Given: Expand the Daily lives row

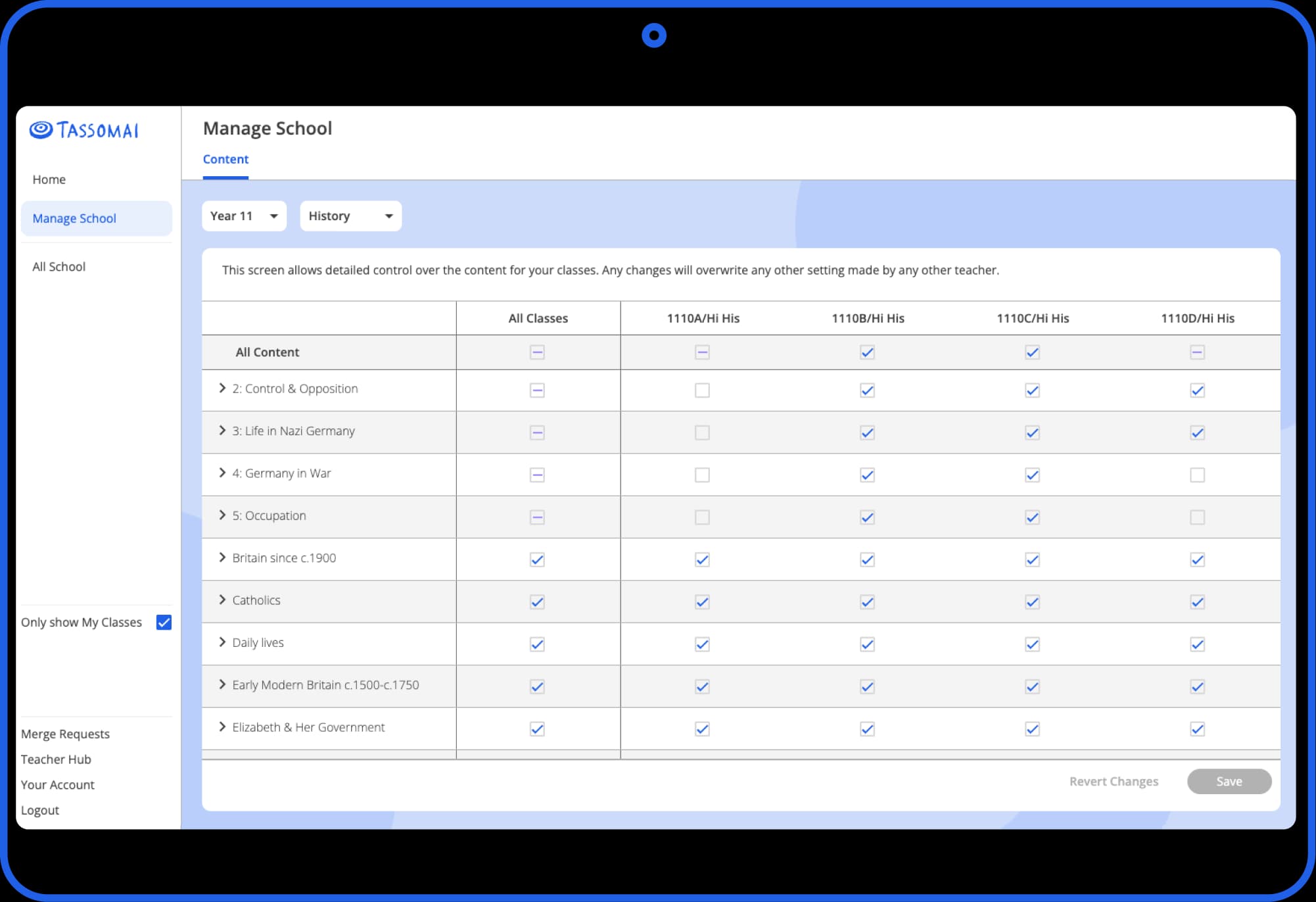Looking at the screenshot, I should 222,642.
